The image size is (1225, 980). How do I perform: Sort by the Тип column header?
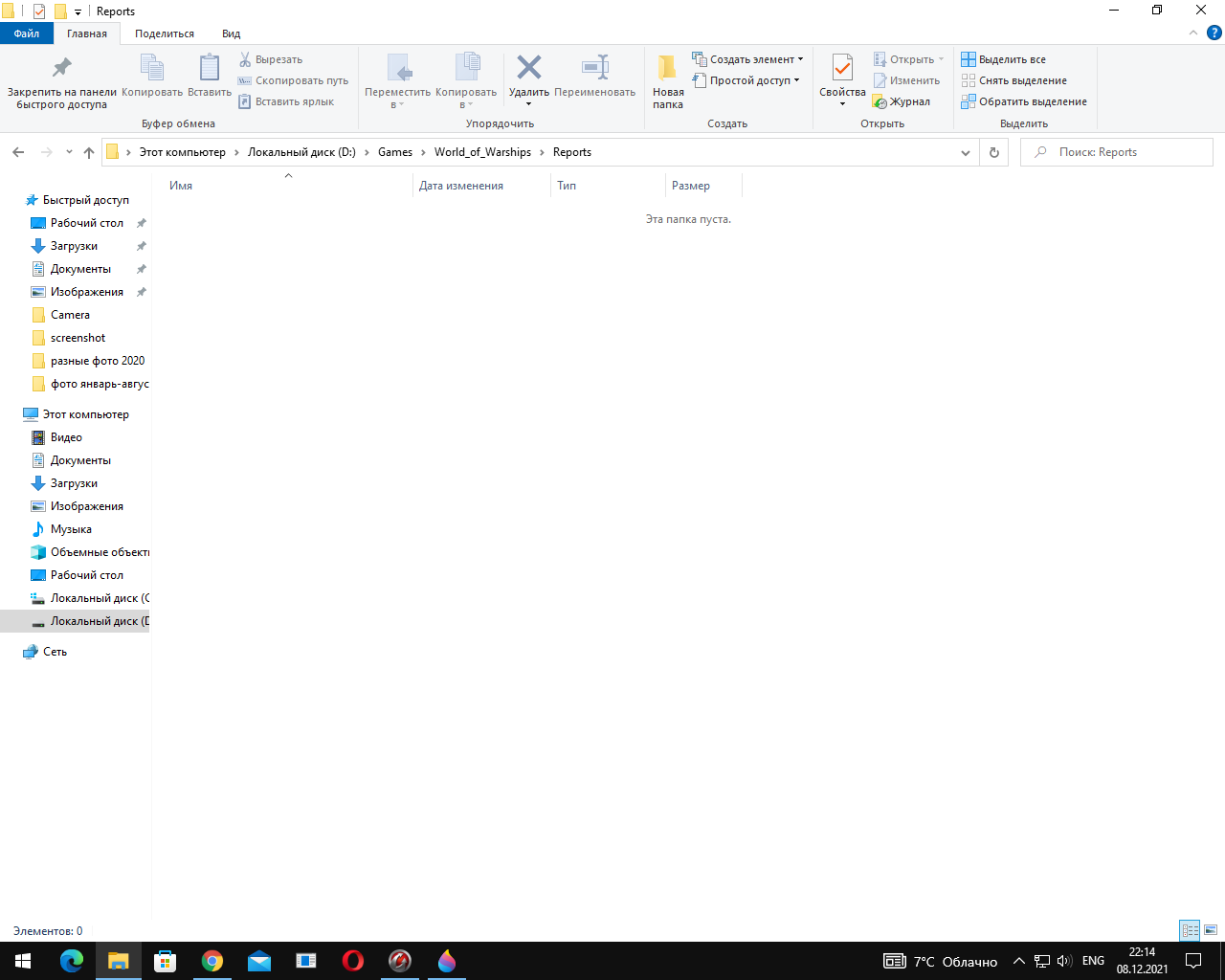click(x=608, y=186)
